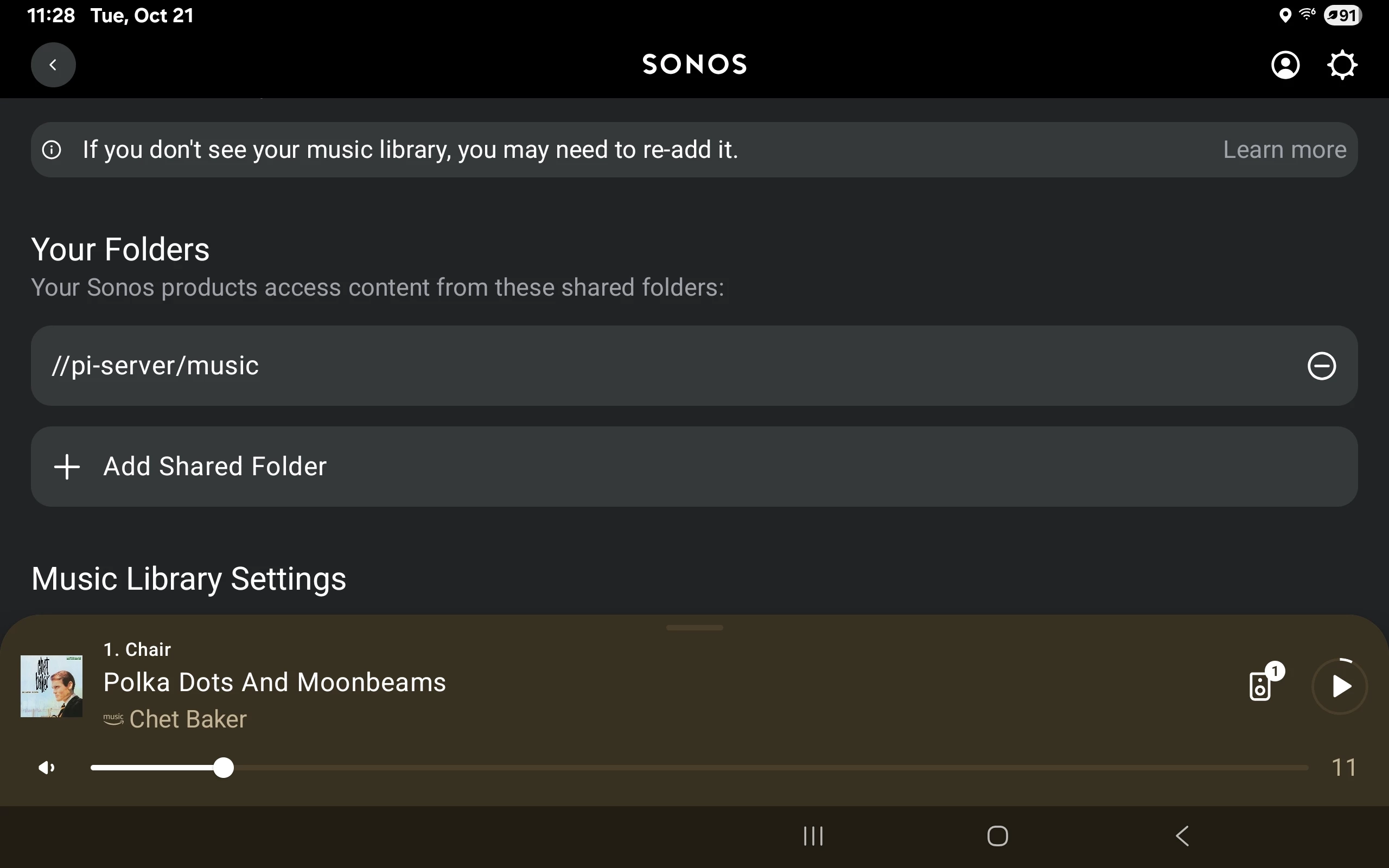Tap the Chet Baker artist name
The width and height of the screenshot is (1389, 868).
tap(188, 719)
